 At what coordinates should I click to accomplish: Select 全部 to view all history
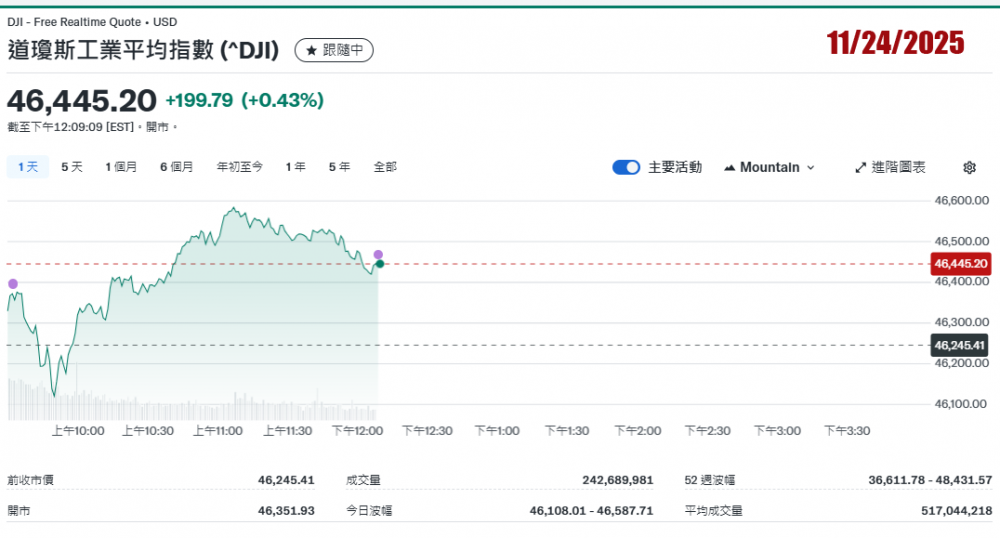pyautogui.click(x=385, y=167)
